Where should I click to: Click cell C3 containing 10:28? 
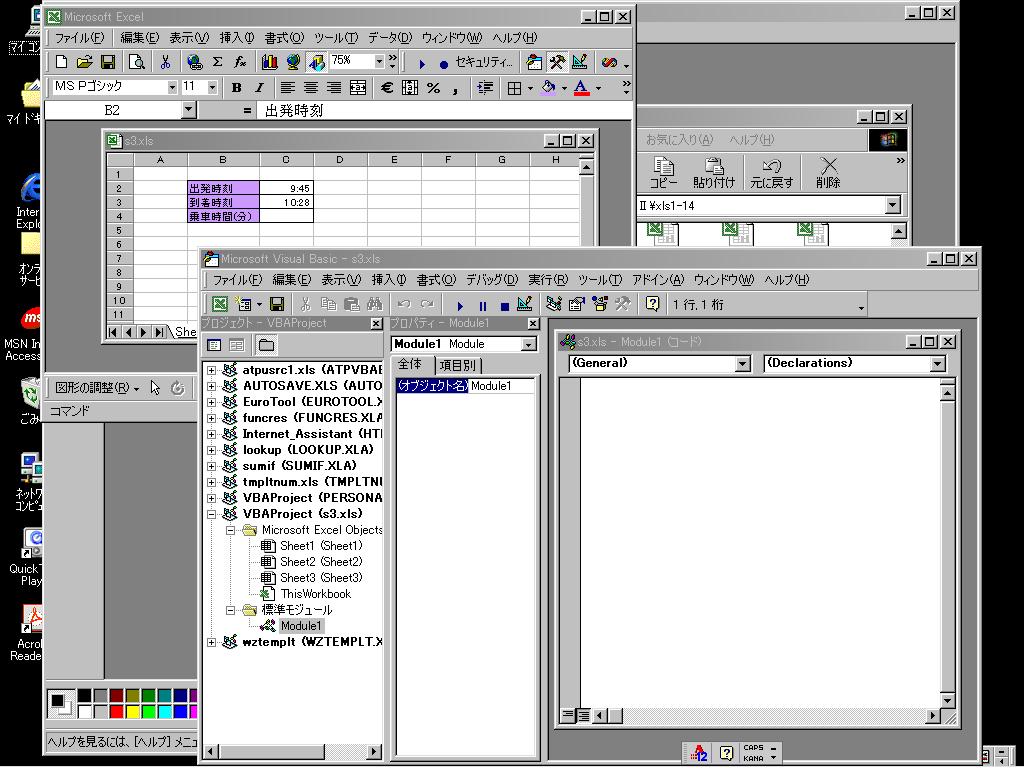click(x=287, y=202)
